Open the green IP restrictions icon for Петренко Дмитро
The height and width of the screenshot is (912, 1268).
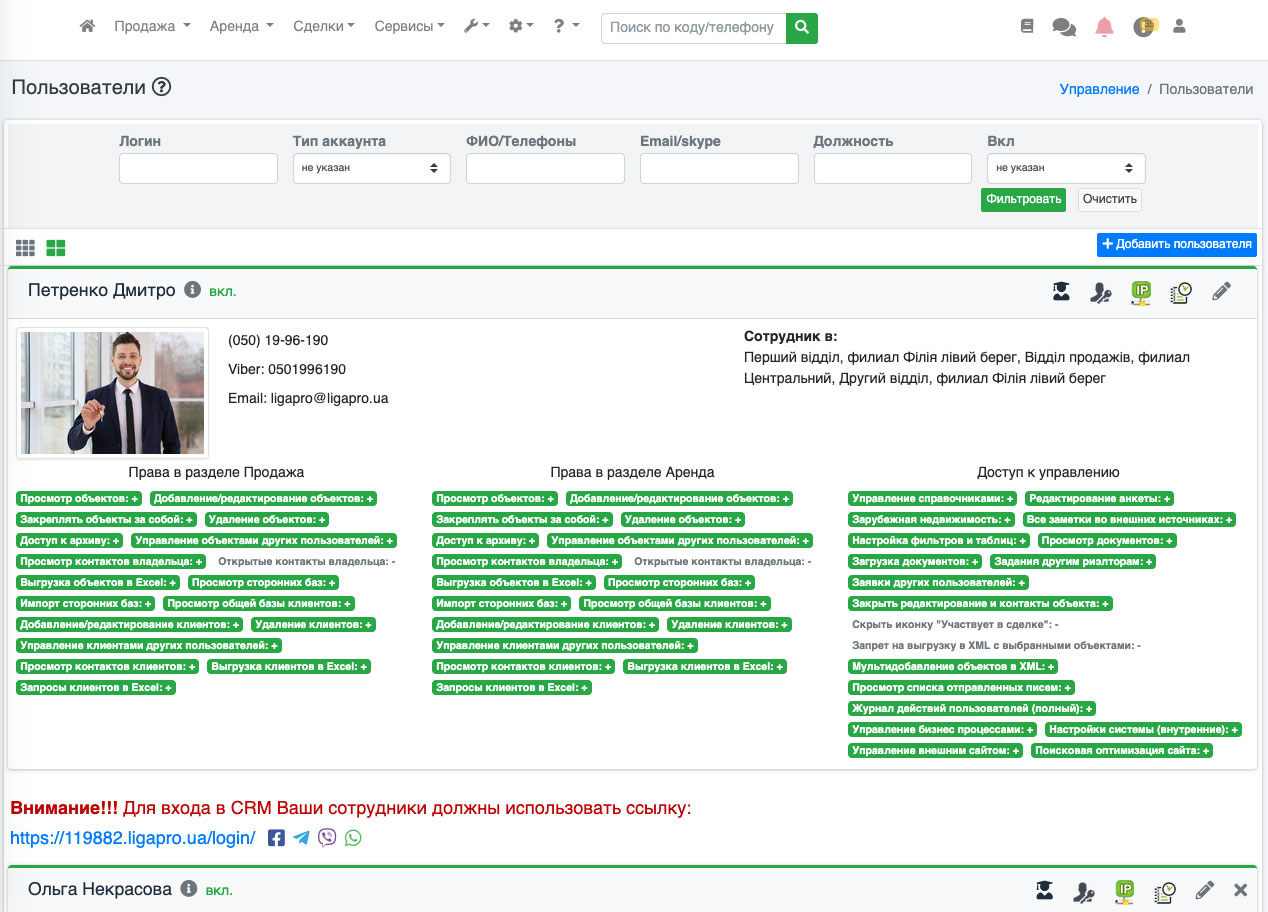(x=1141, y=292)
